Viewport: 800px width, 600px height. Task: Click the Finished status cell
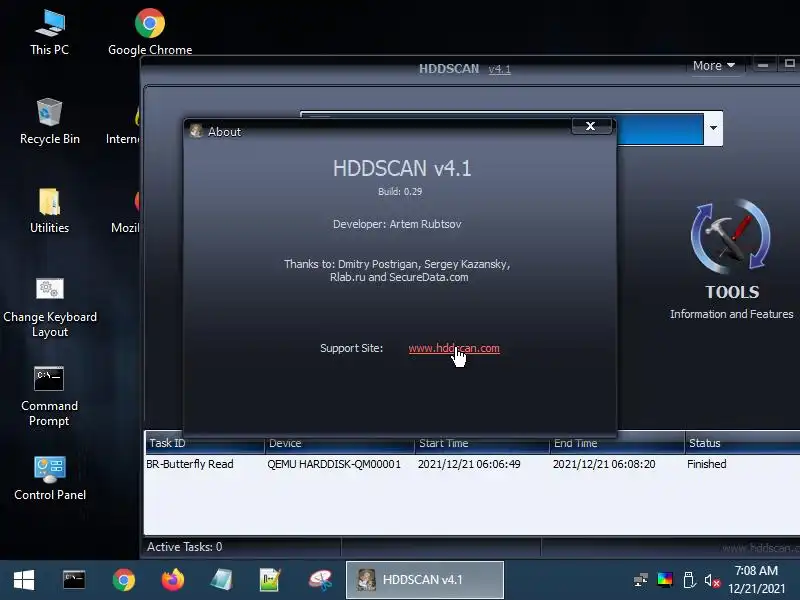[x=707, y=464]
